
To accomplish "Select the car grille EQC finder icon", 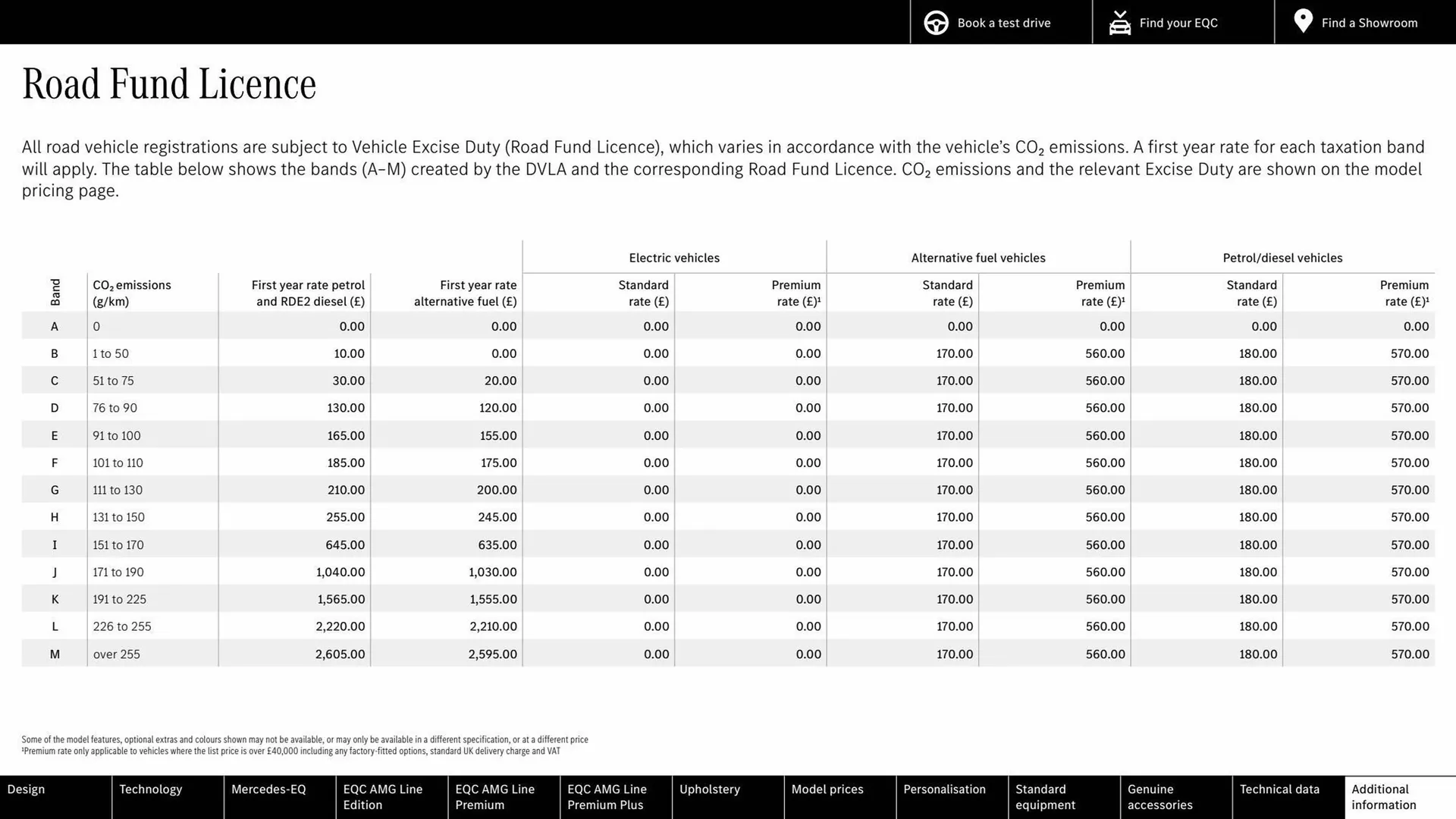I will coord(1119,22).
